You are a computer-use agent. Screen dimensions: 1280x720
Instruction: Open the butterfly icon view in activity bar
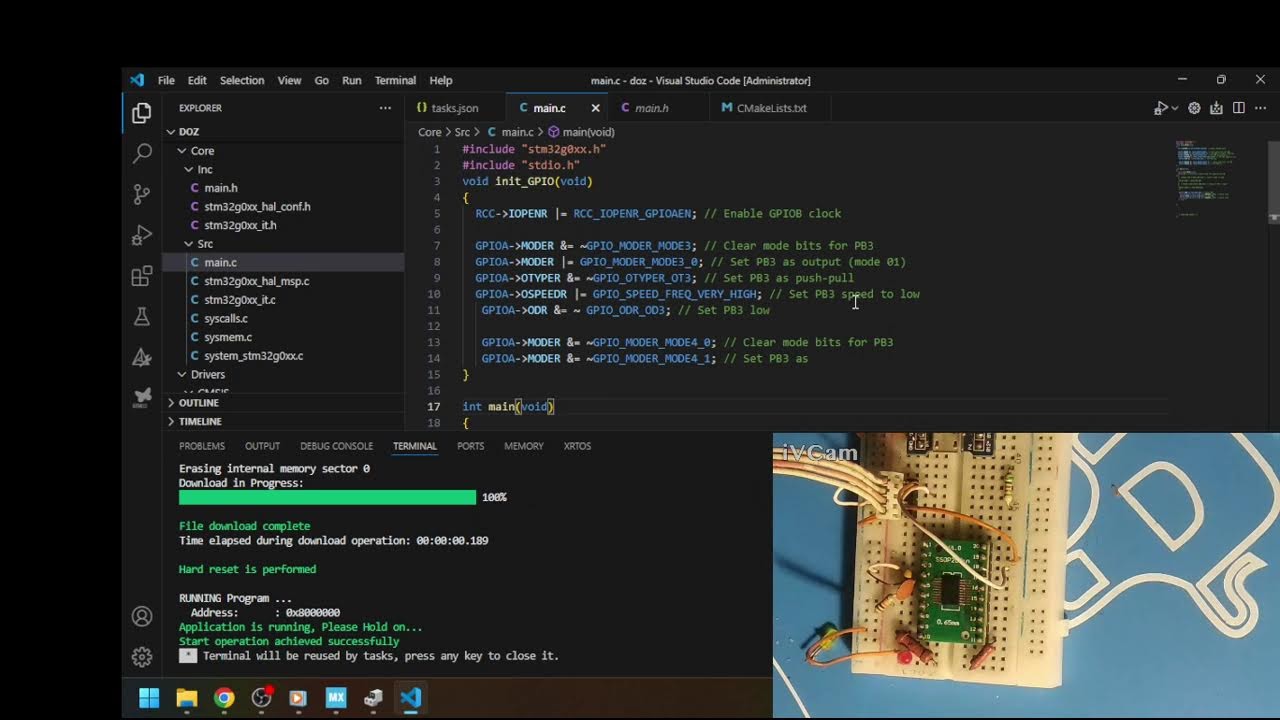(x=142, y=397)
